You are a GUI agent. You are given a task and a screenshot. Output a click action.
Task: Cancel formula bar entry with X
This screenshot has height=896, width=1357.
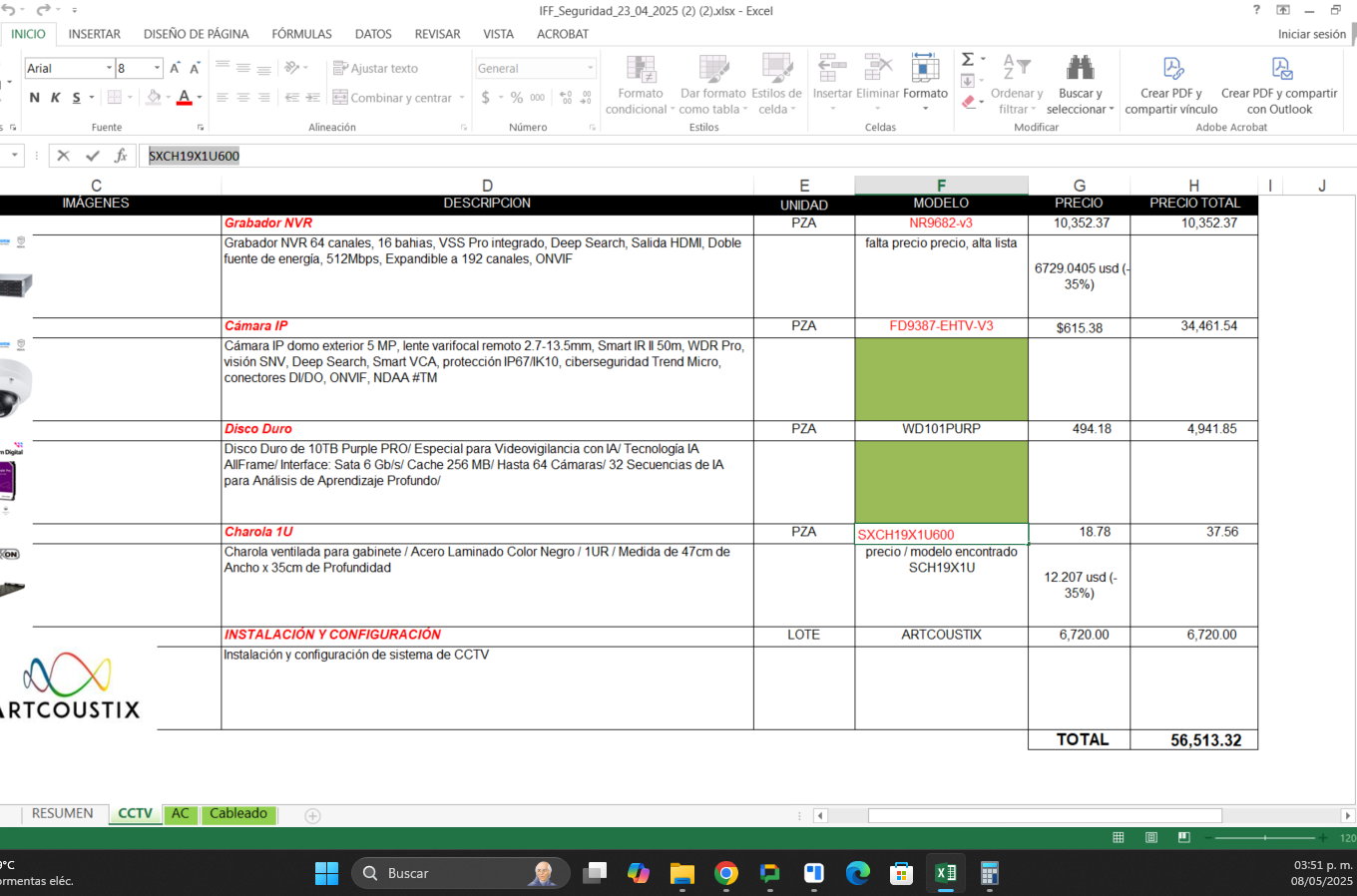pos(63,156)
